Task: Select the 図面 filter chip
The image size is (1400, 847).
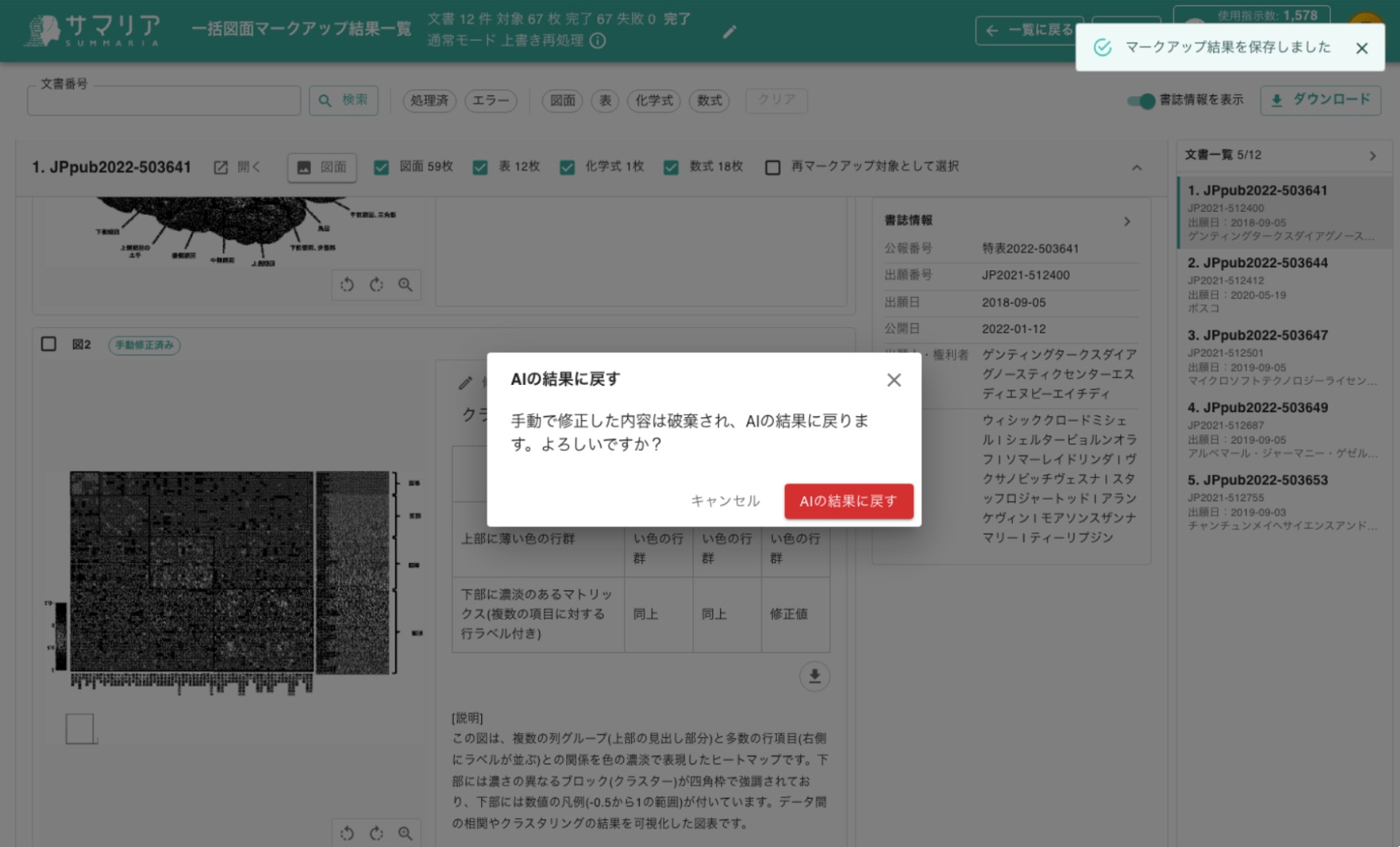Action: click(x=562, y=100)
